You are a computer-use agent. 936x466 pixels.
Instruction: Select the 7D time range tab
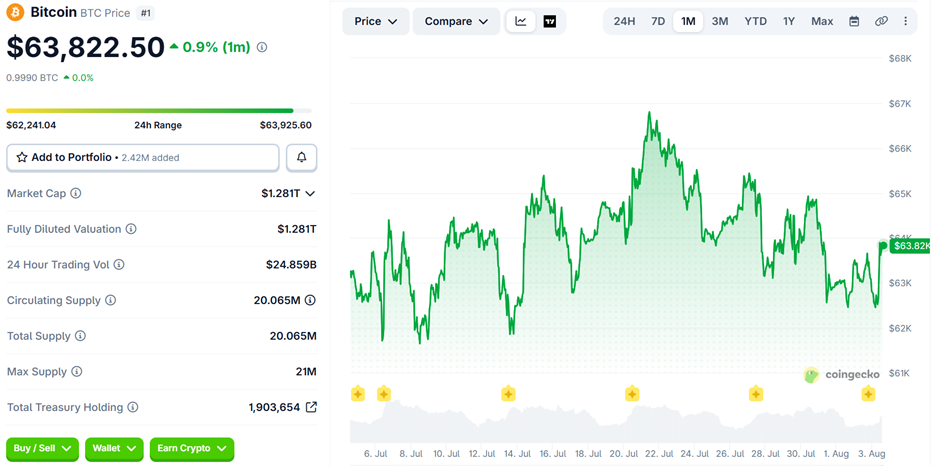pos(658,21)
